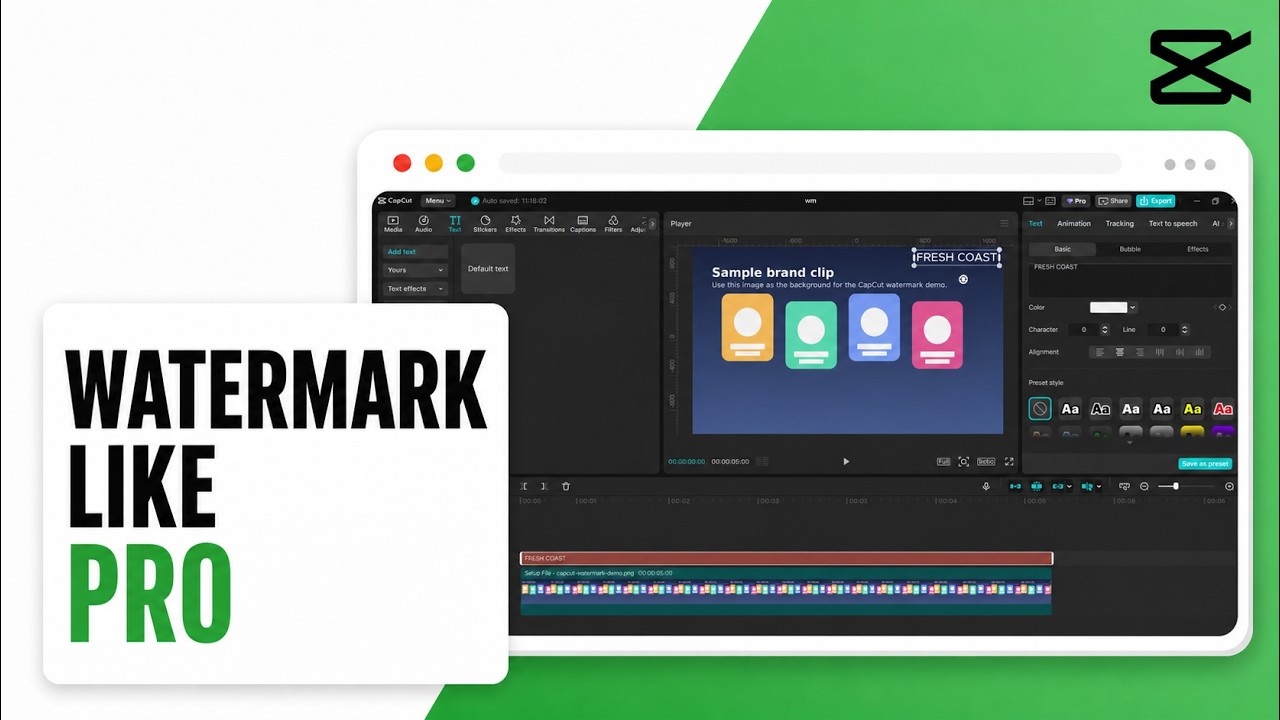This screenshot has width=1280, height=720.
Task: Click the keyboard shortcuts icon in title bar
Action: coord(1050,201)
